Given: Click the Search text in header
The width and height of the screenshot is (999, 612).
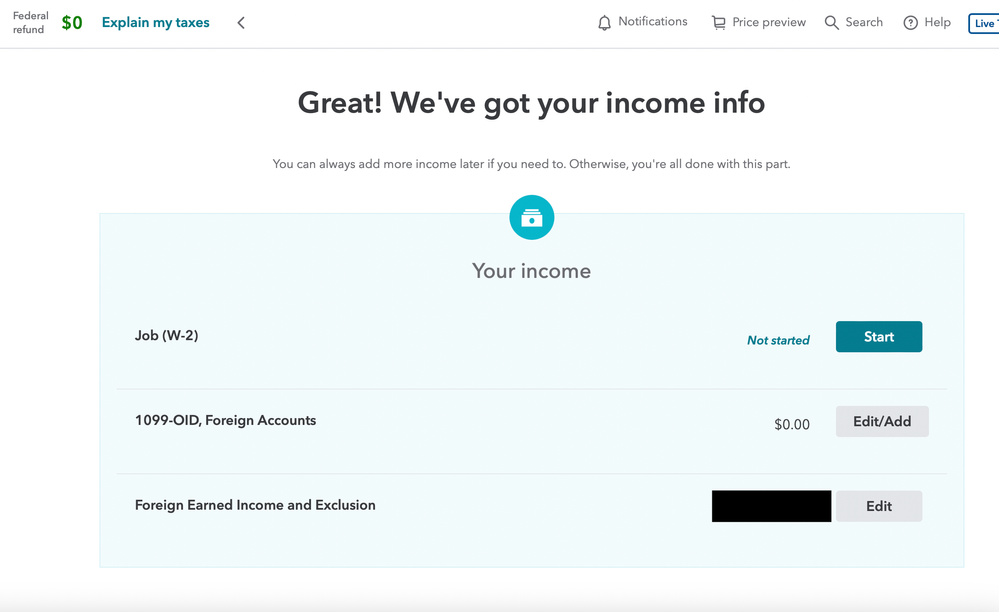Looking at the screenshot, I should [864, 22].
